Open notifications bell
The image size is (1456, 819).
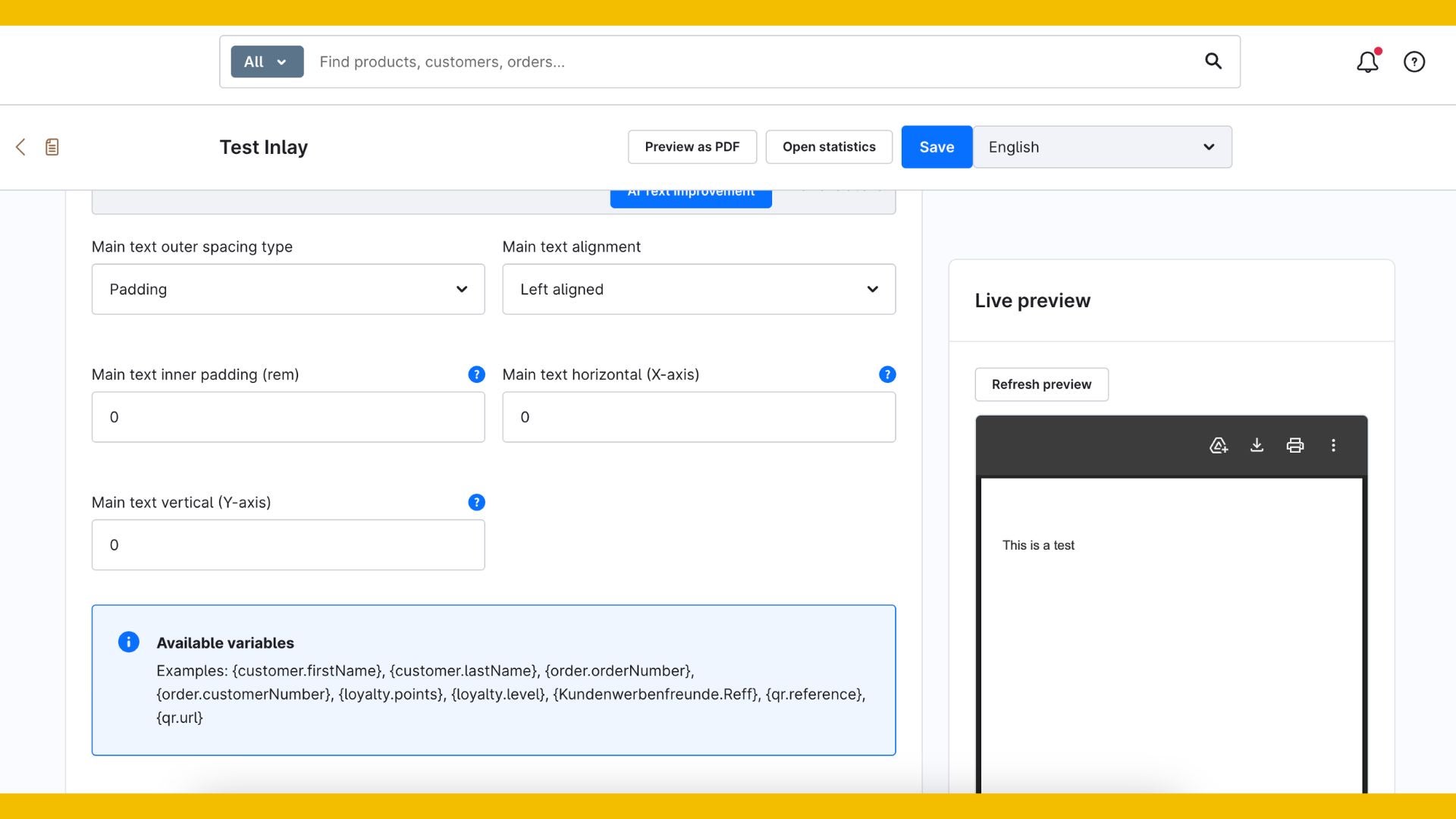tap(1367, 61)
